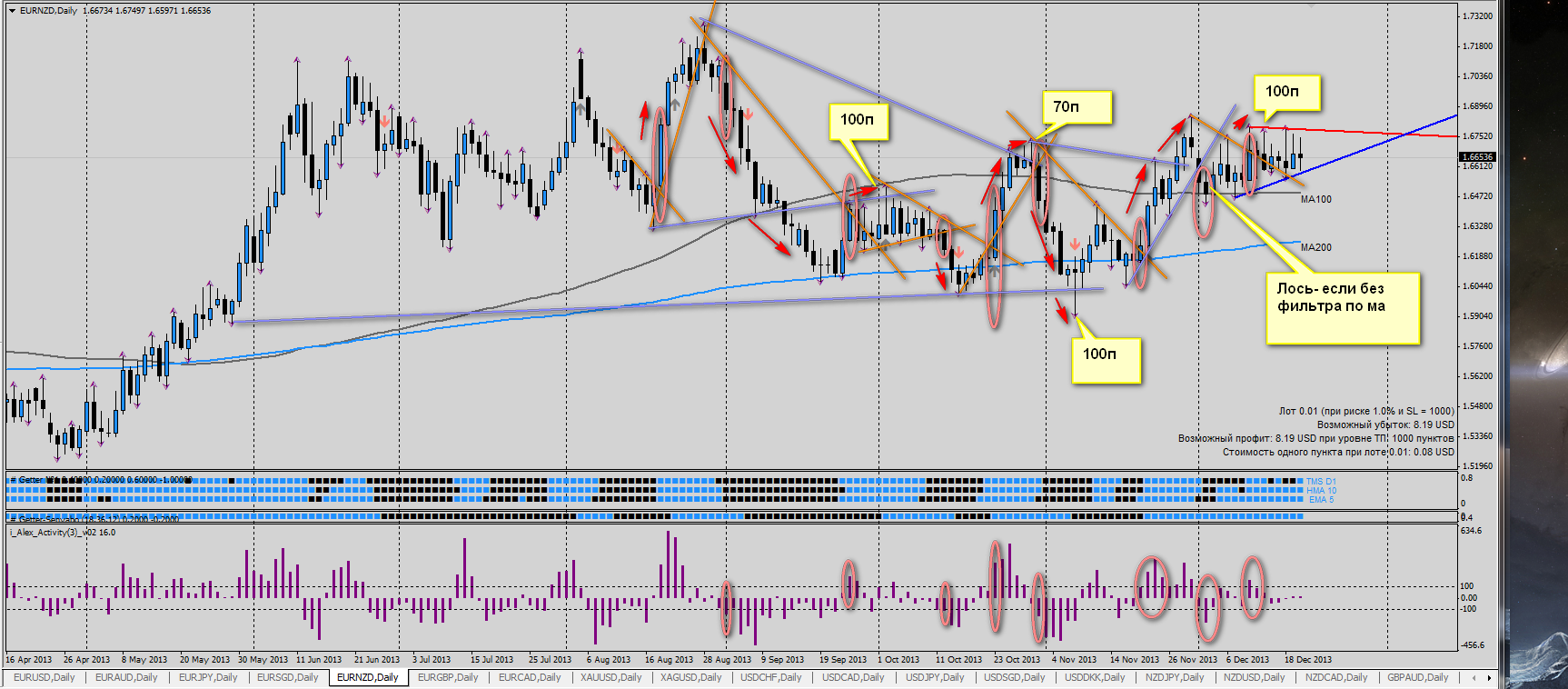Open the USDCAD,Daily chart tab
1568x689 pixels.
853,677
